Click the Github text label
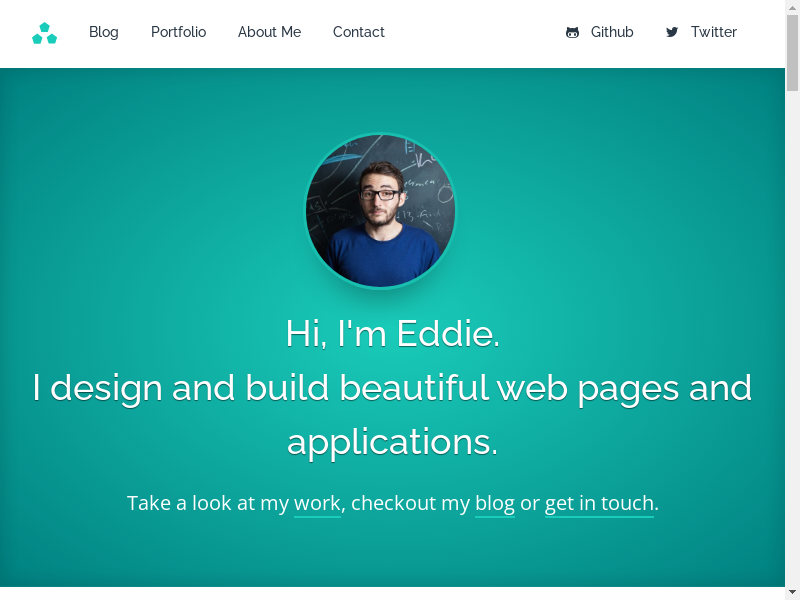800x600 pixels. tap(612, 32)
